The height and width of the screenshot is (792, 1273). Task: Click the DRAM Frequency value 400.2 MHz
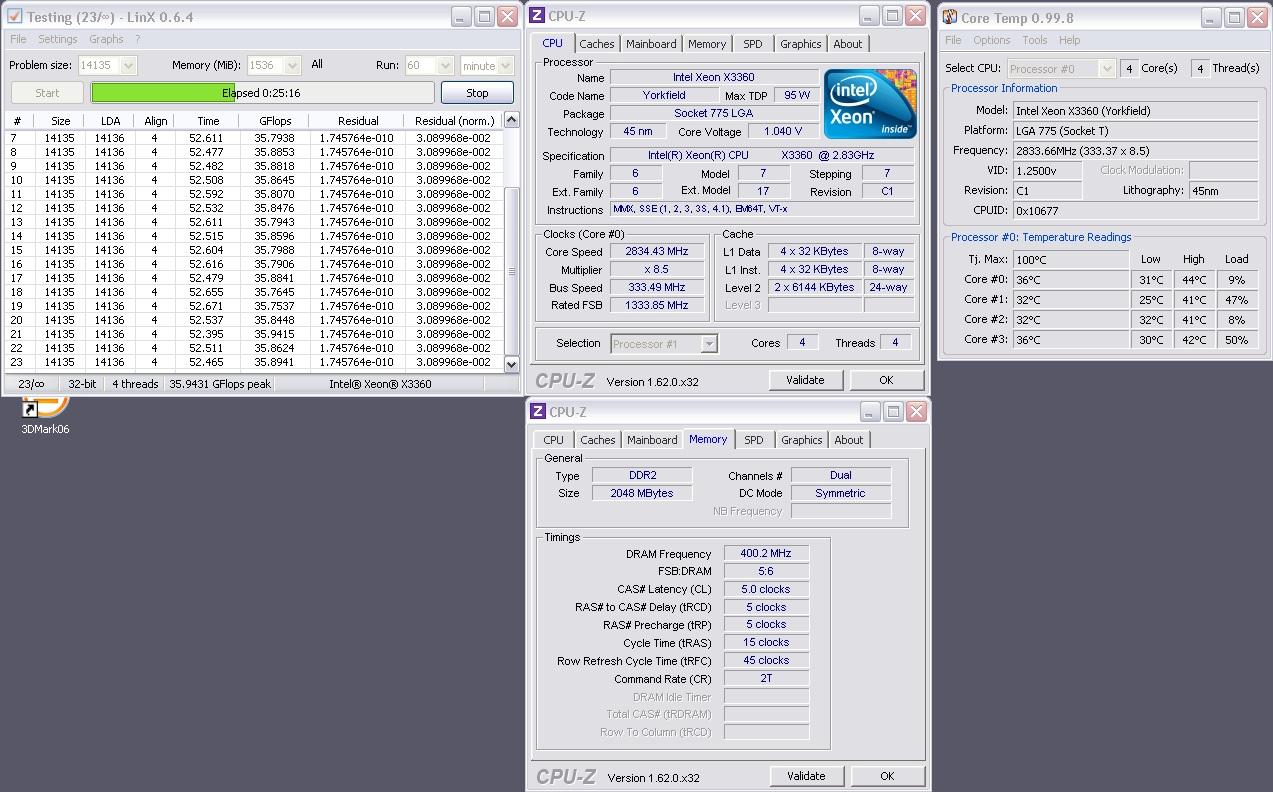(x=765, y=553)
